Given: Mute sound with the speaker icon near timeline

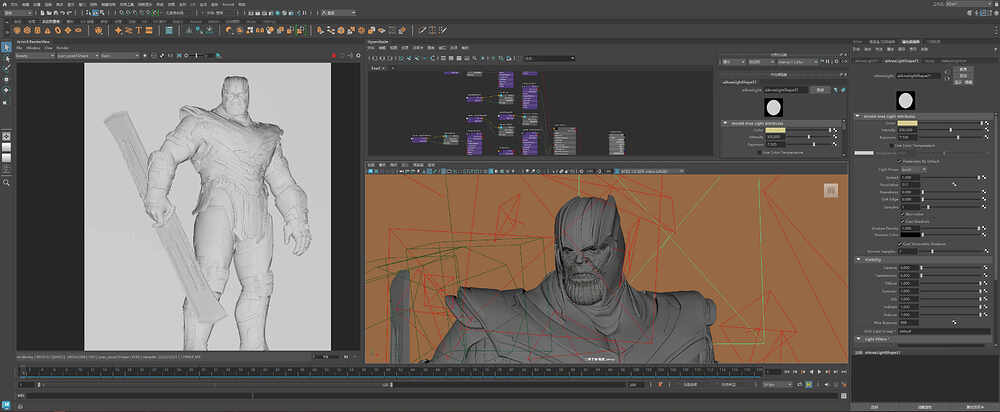Looking at the screenshot, I should pos(827,385).
